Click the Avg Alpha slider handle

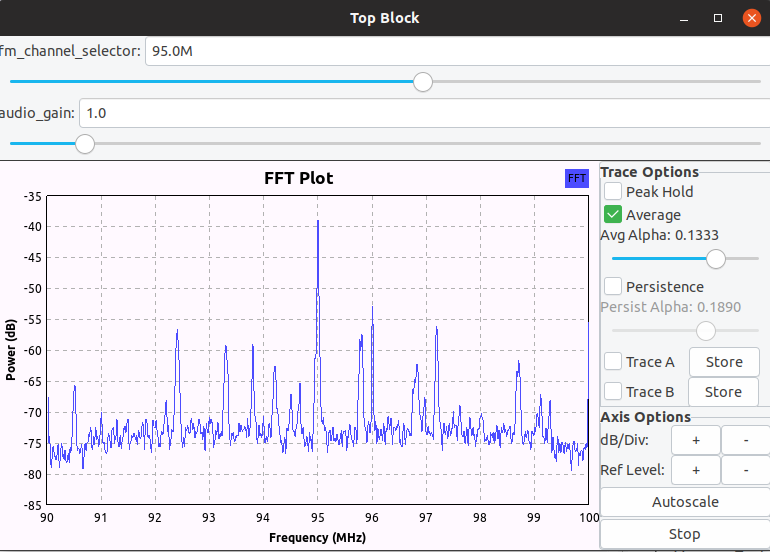click(716, 259)
